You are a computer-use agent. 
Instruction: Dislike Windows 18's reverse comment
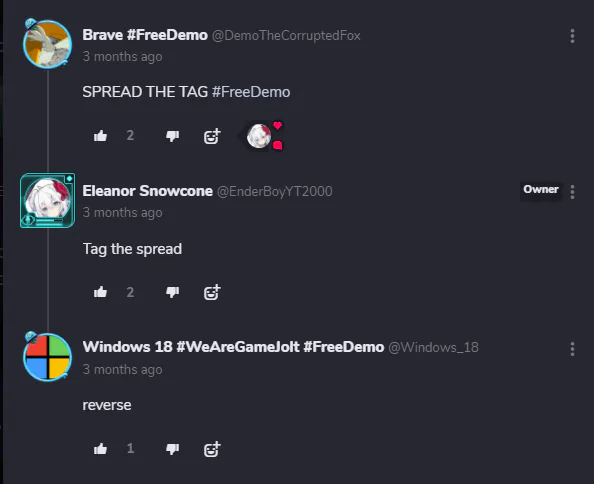click(x=172, y=449)
